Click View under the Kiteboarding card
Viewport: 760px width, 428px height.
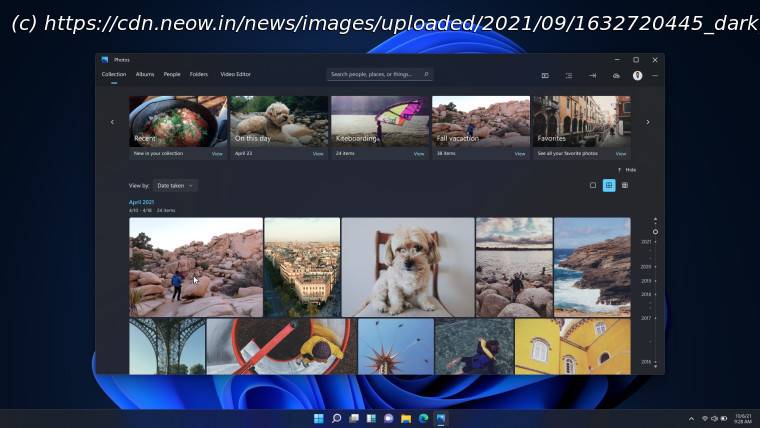(419, 154)
